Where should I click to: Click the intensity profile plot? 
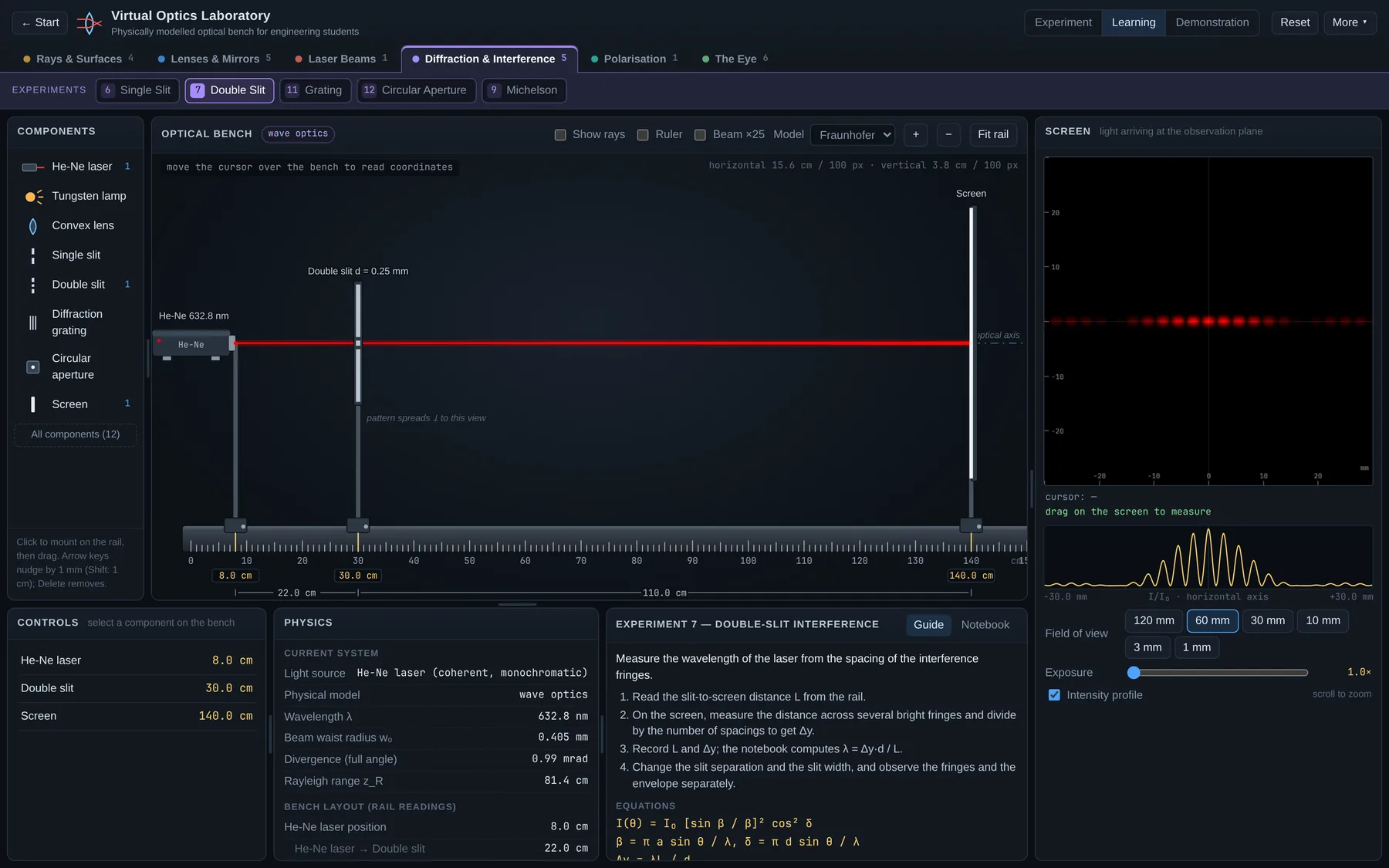pyautogui.click(x=1208, y=559)
